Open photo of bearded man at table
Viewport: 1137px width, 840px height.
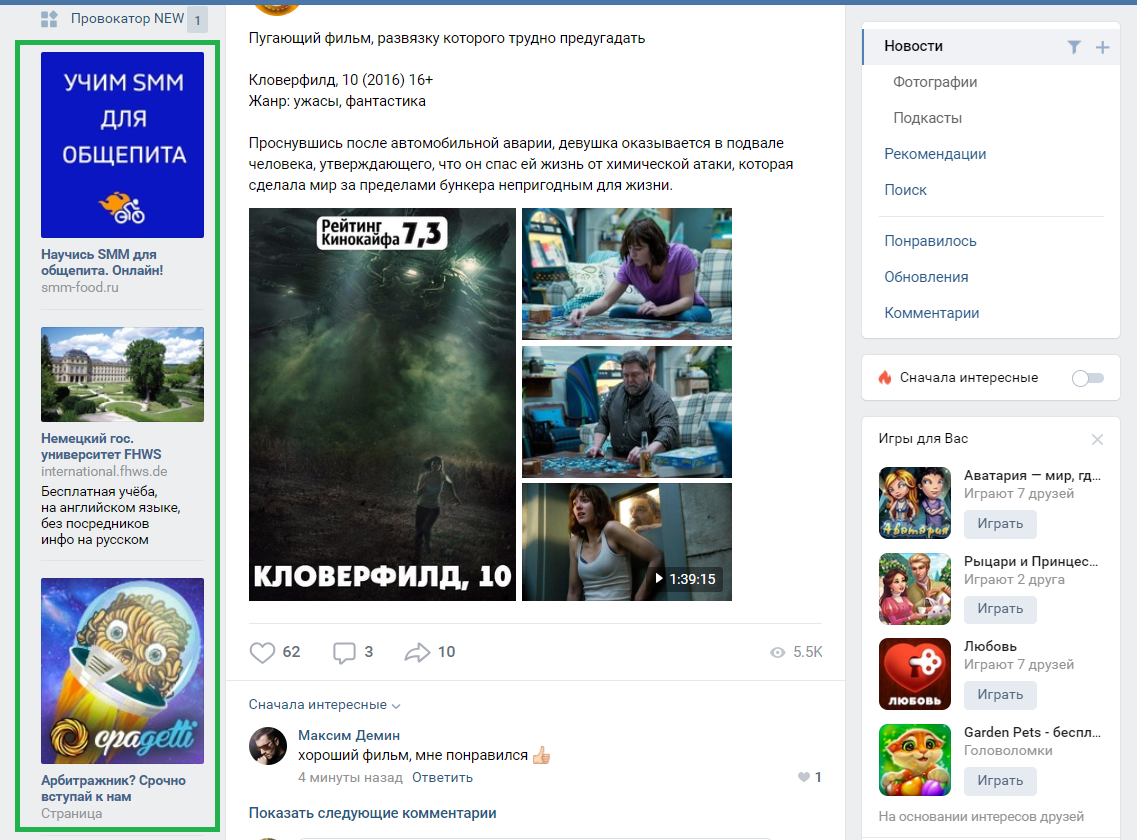(x=627, y=411)
